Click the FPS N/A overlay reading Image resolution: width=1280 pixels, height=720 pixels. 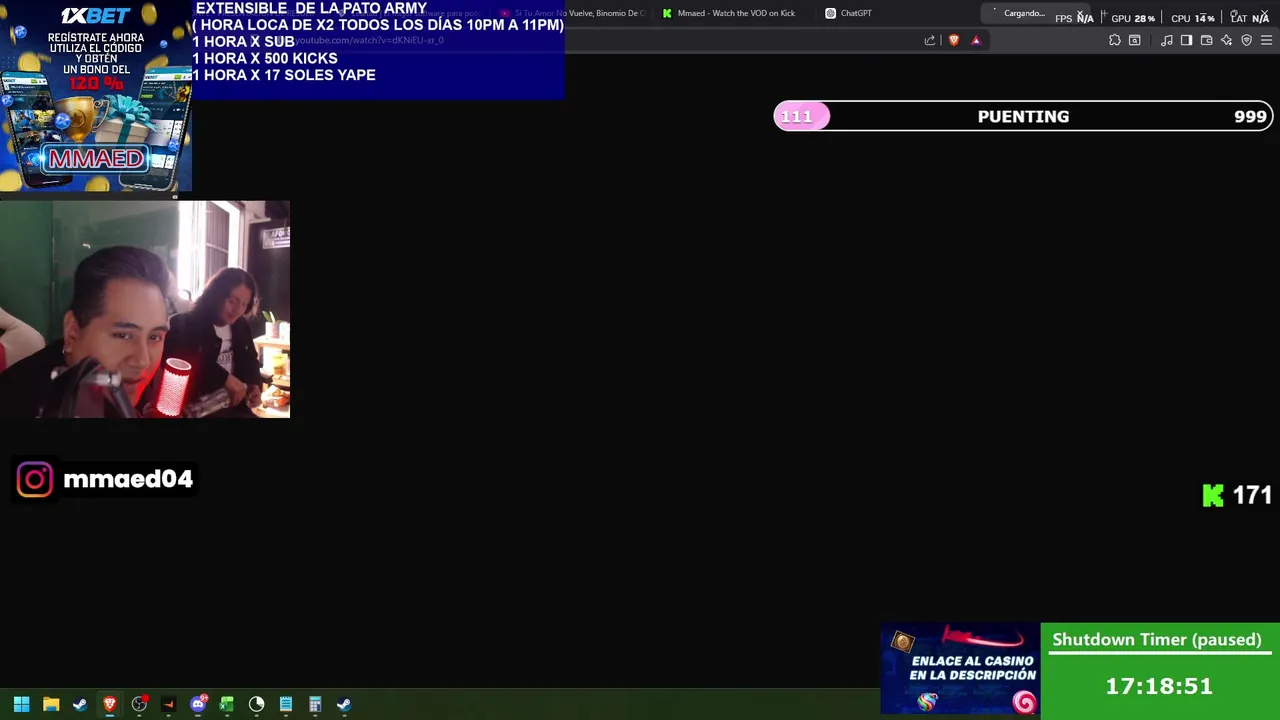(1074, 18)
